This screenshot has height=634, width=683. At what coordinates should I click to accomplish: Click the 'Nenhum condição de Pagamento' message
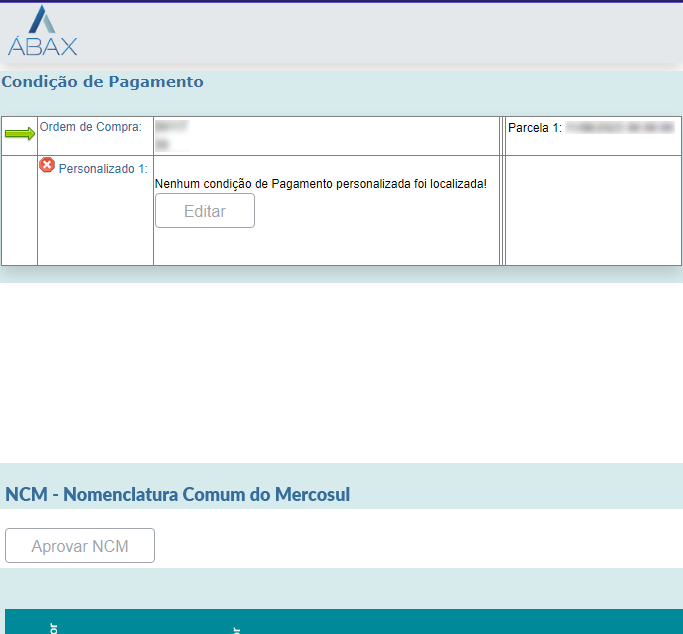pyautogui.click(x=320, y=184)
